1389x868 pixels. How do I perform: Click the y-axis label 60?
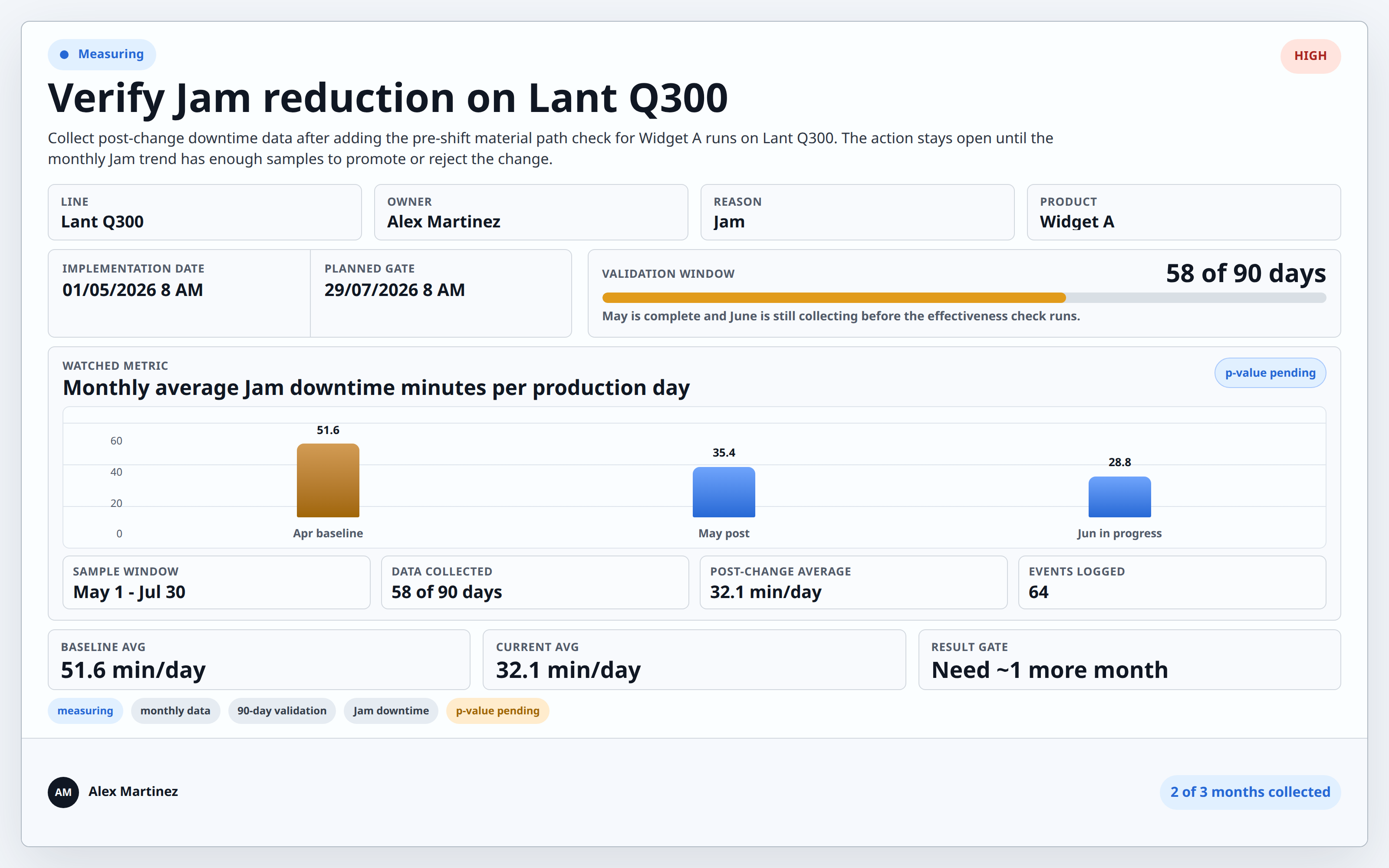(116, 441)
